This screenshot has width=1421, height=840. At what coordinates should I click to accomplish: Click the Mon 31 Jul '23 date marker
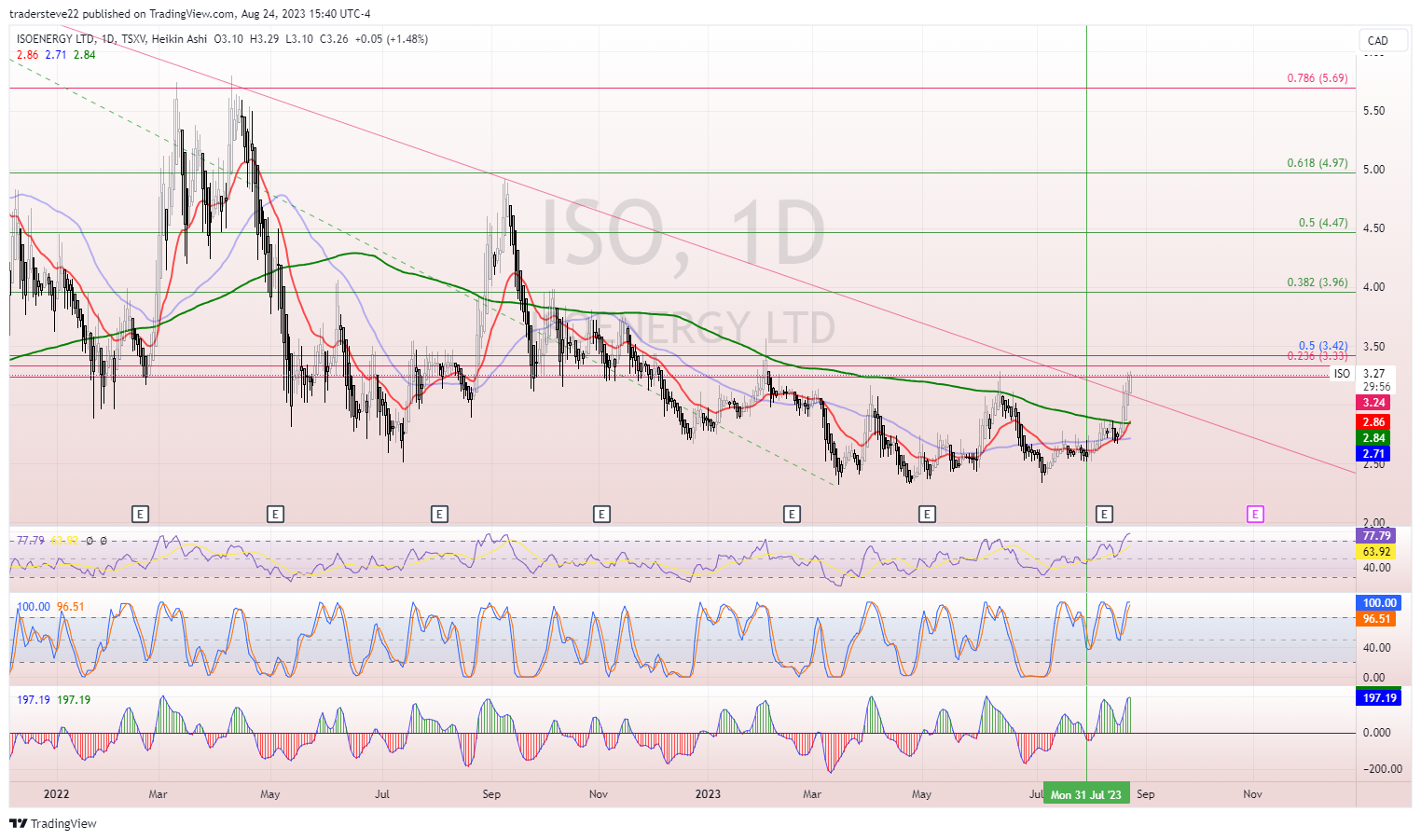pos(1086,794)
